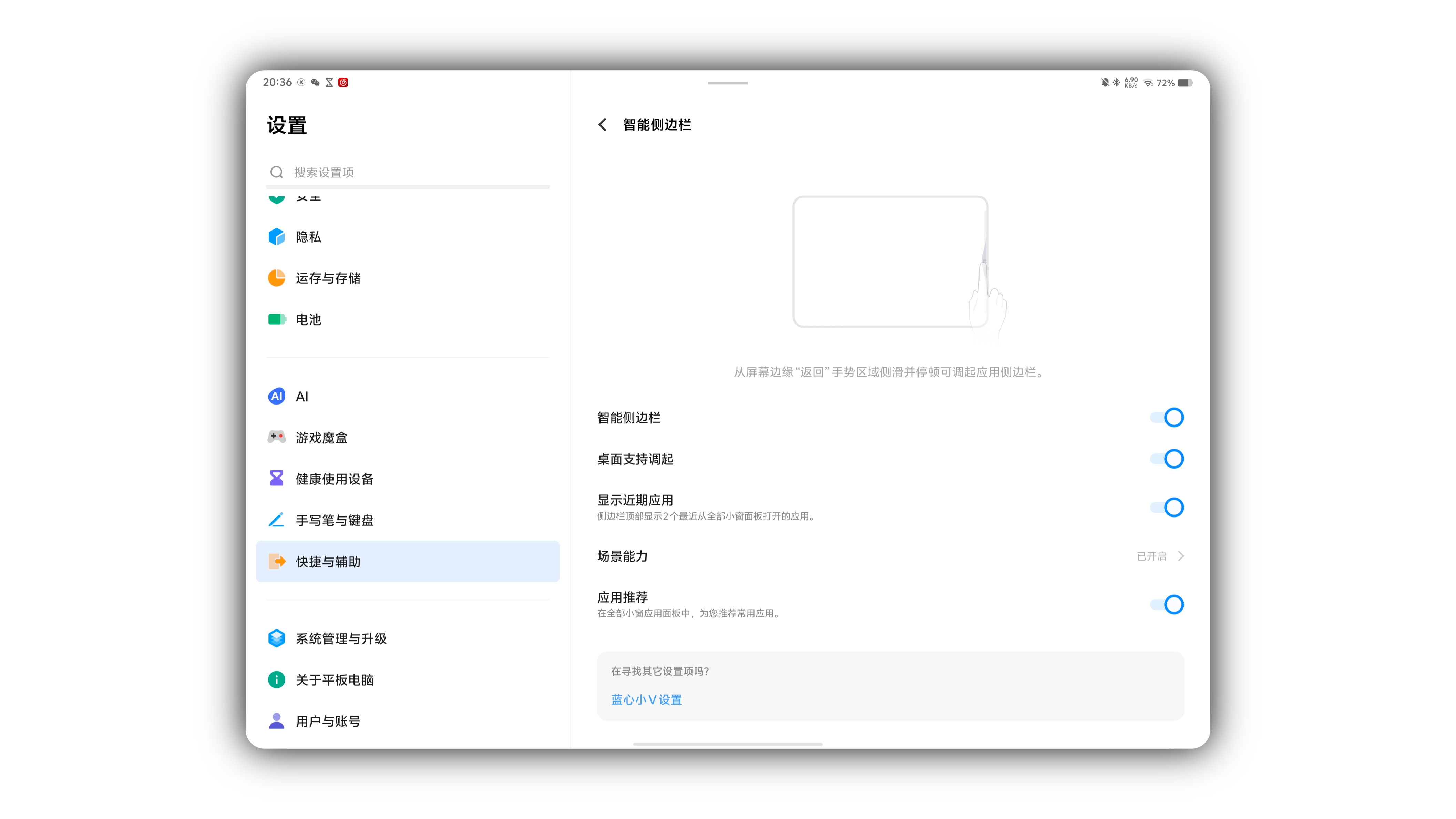This screenshot has height=819, width=1456.
Task: Tap the battery indicator at 72%
Action: click(1185, 83)
